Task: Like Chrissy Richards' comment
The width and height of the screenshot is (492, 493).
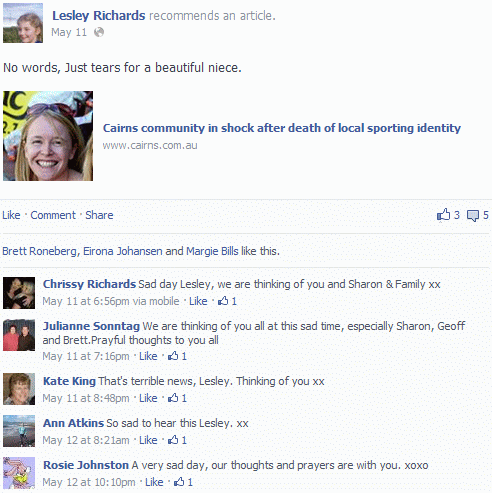Action: (x=198, y=301)
